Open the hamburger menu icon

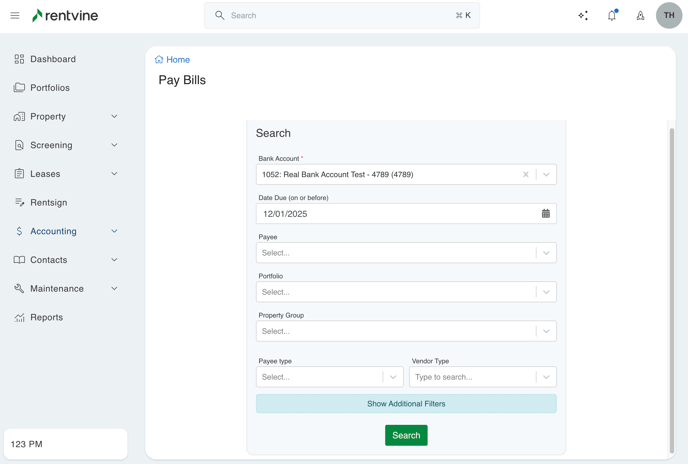click(x=15, y=16)
